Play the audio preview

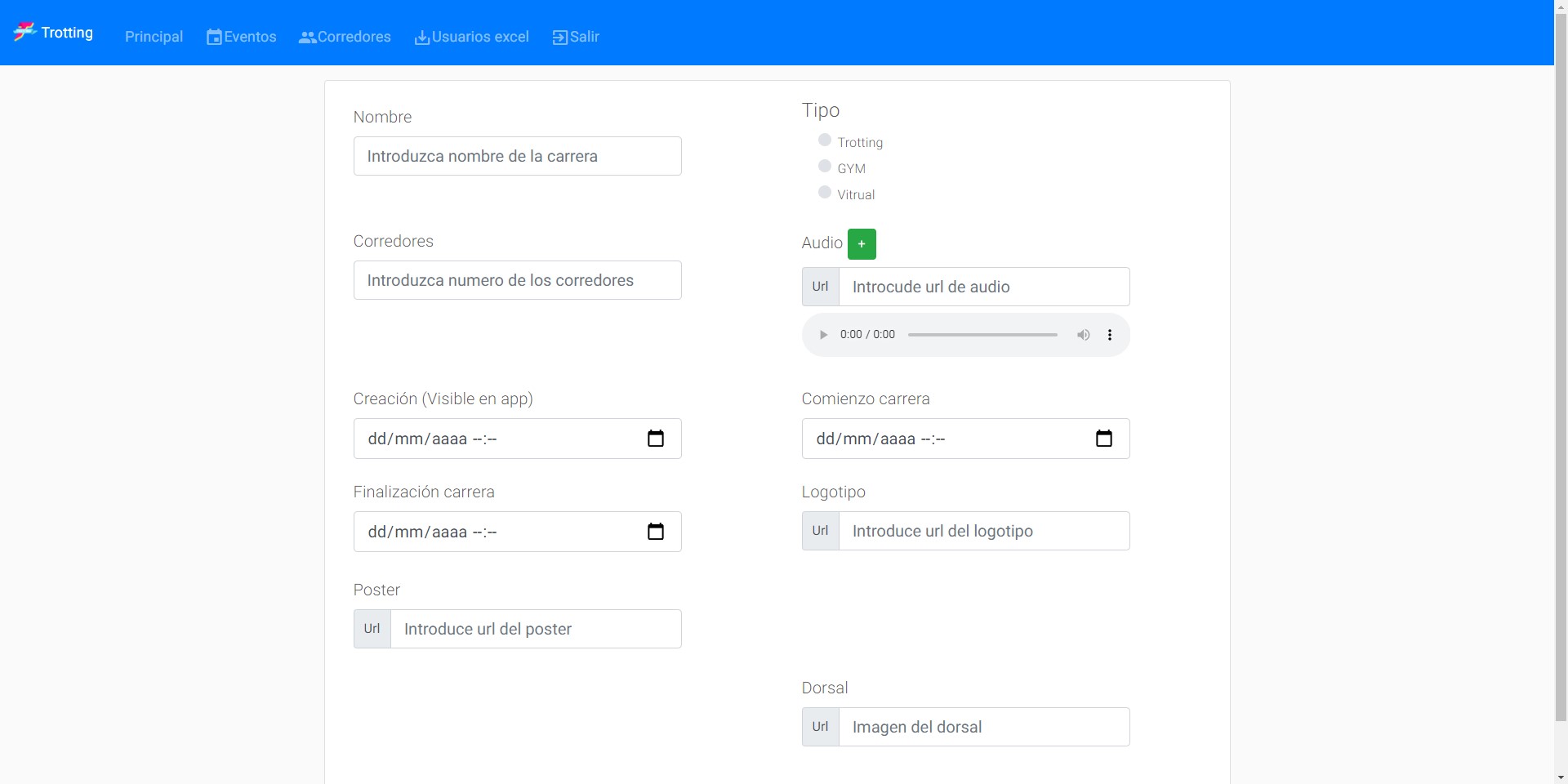[823, 335]
